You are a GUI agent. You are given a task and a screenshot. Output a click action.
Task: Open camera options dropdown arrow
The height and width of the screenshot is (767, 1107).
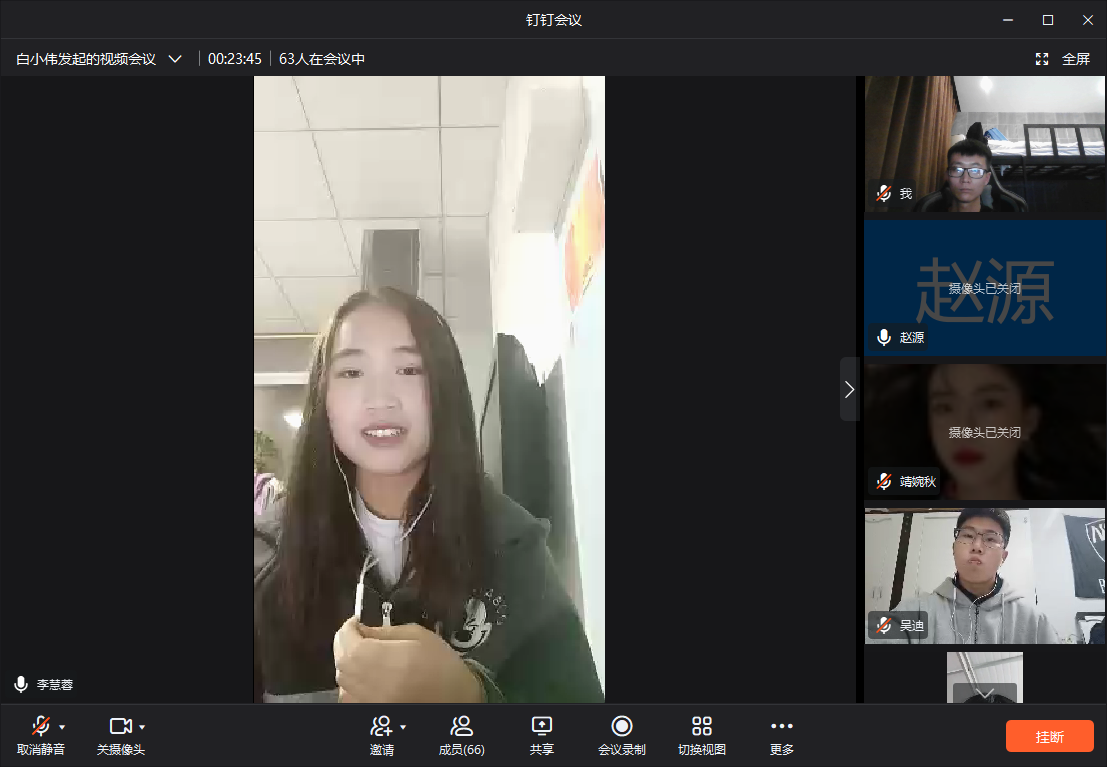(142, 726)
